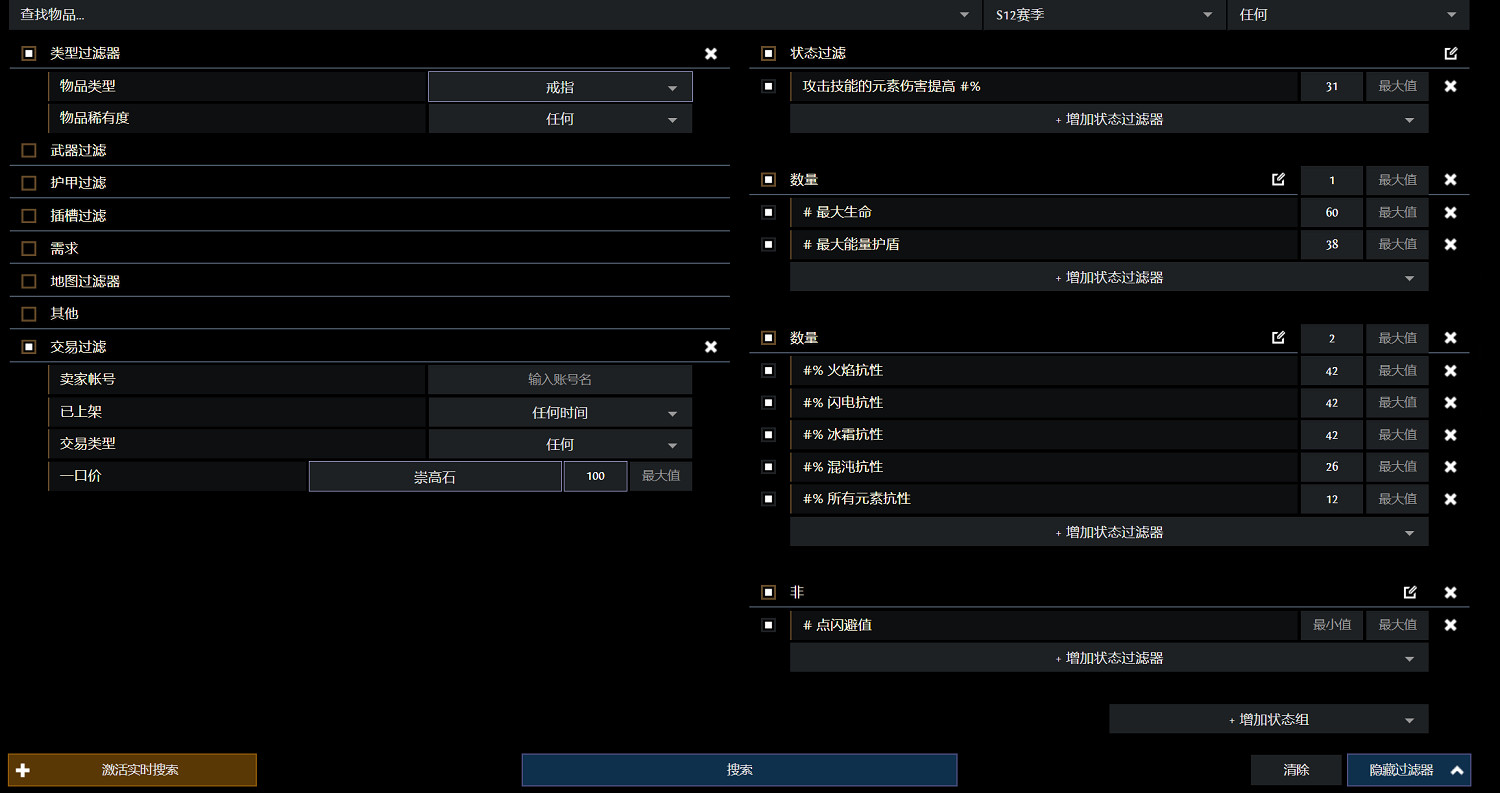Screen dimensions: 1500x793
Task: Enable the 武器过滤 checkbox
Action: pos(29,151)
